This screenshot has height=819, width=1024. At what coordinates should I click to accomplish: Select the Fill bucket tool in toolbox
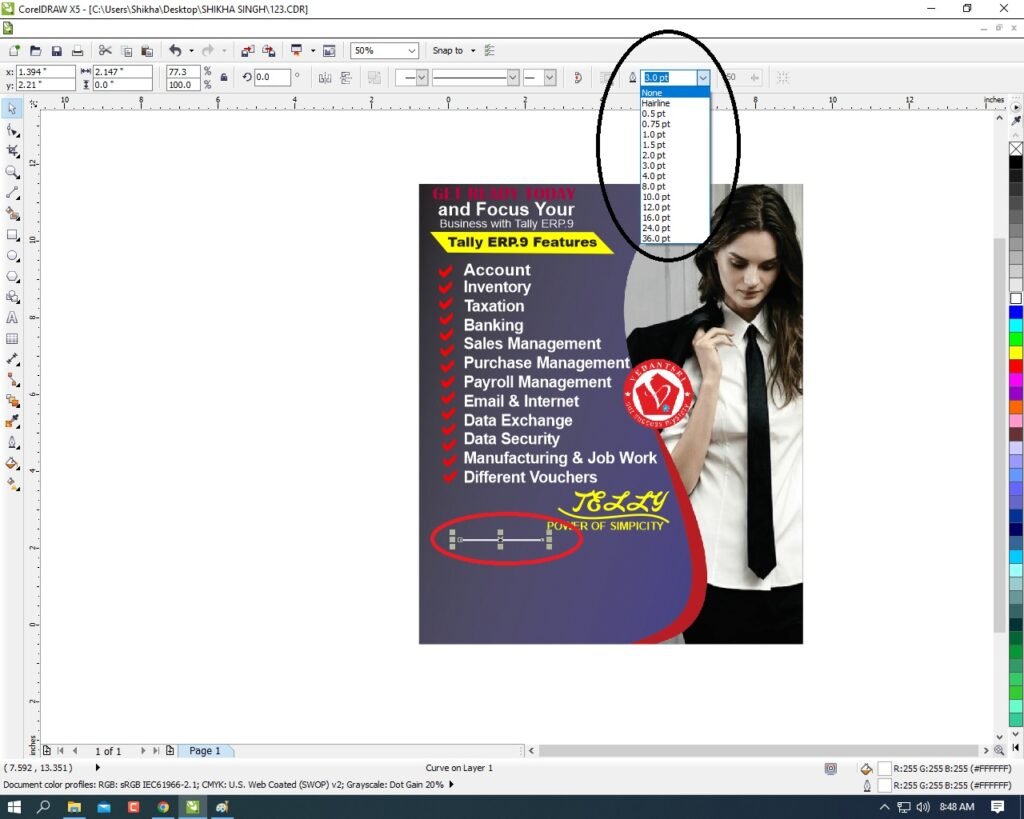[12, 464]
